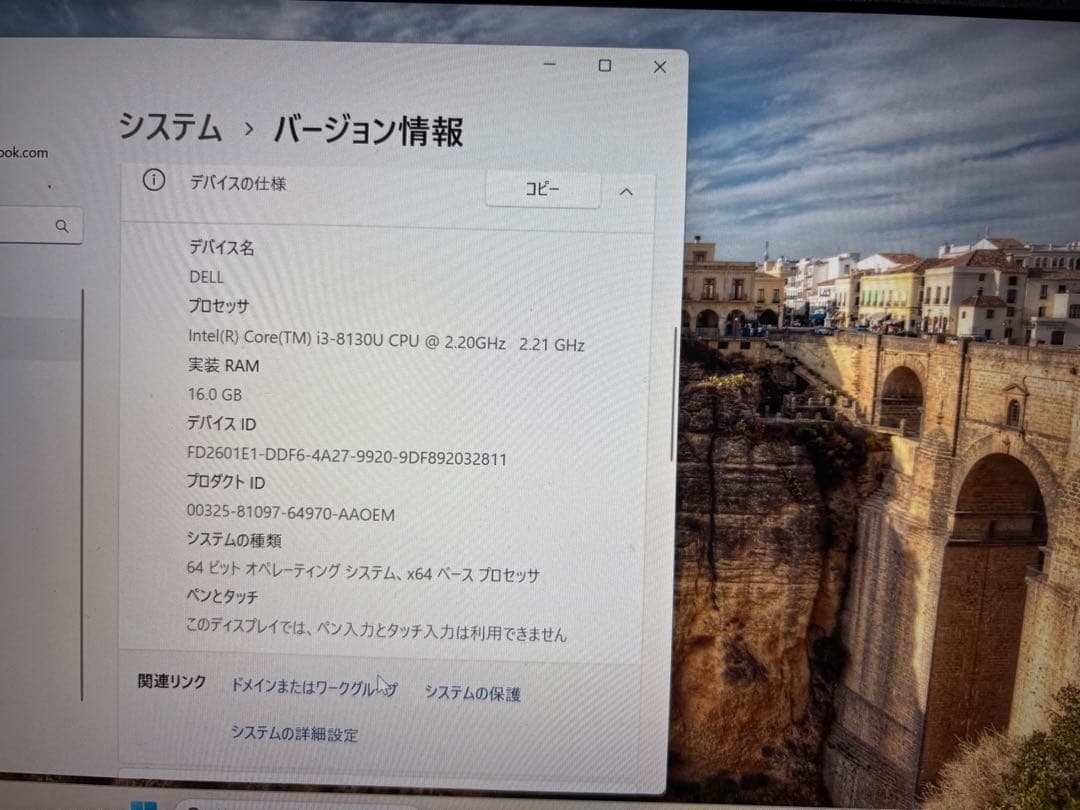Click the デバイスの仕様 header to collapse it
This screenshot has height=810, width=1080.
(237, 185)
